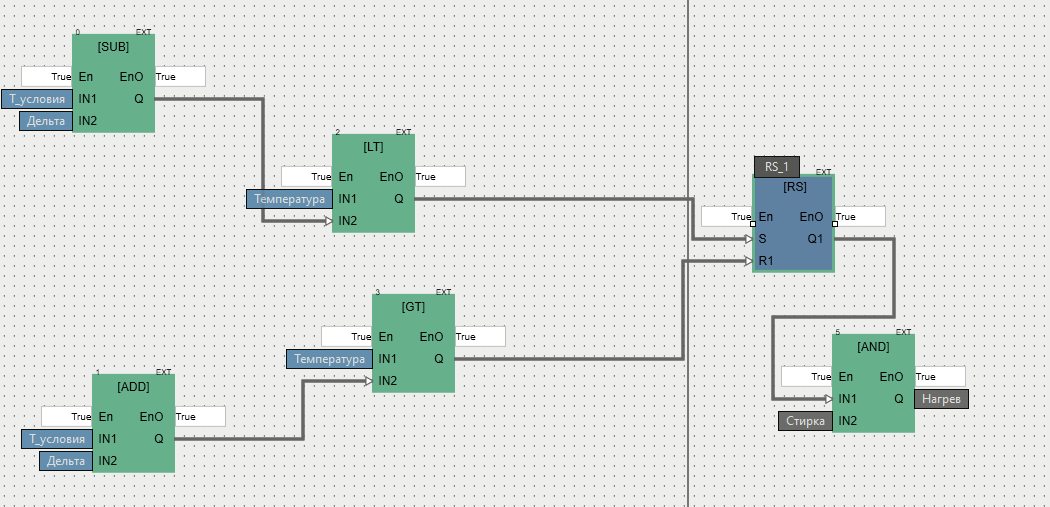
Task: Select T_условия variable on SUB block
Action: pos(37,99)
